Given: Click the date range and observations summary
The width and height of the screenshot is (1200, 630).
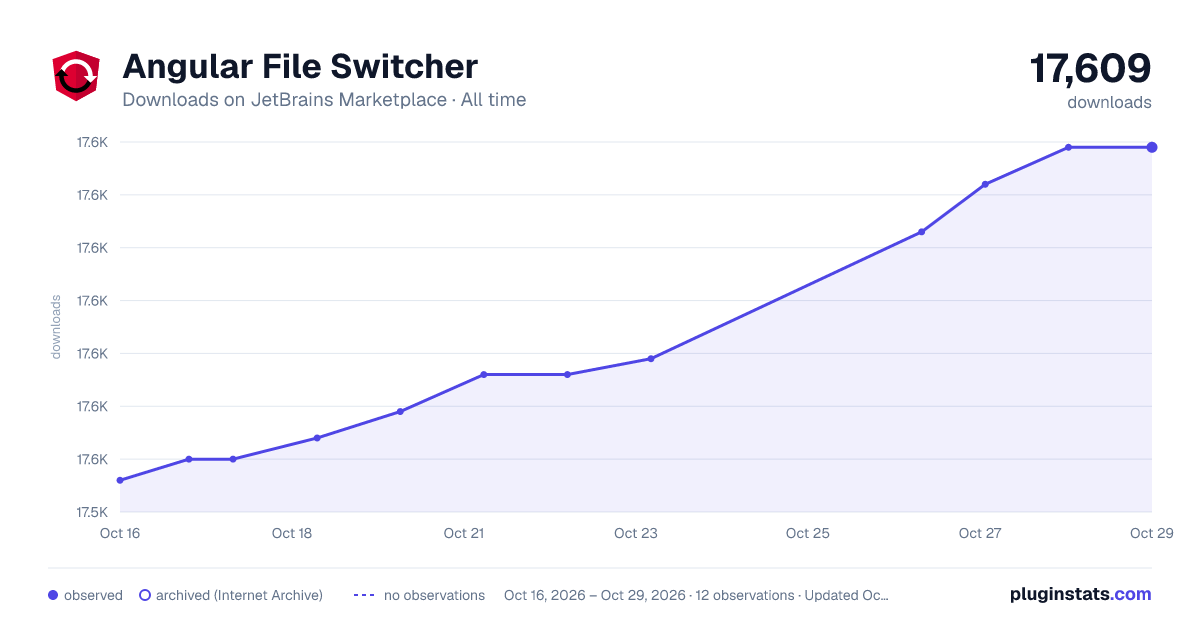Looking at the screenshot, I should 696,595.
